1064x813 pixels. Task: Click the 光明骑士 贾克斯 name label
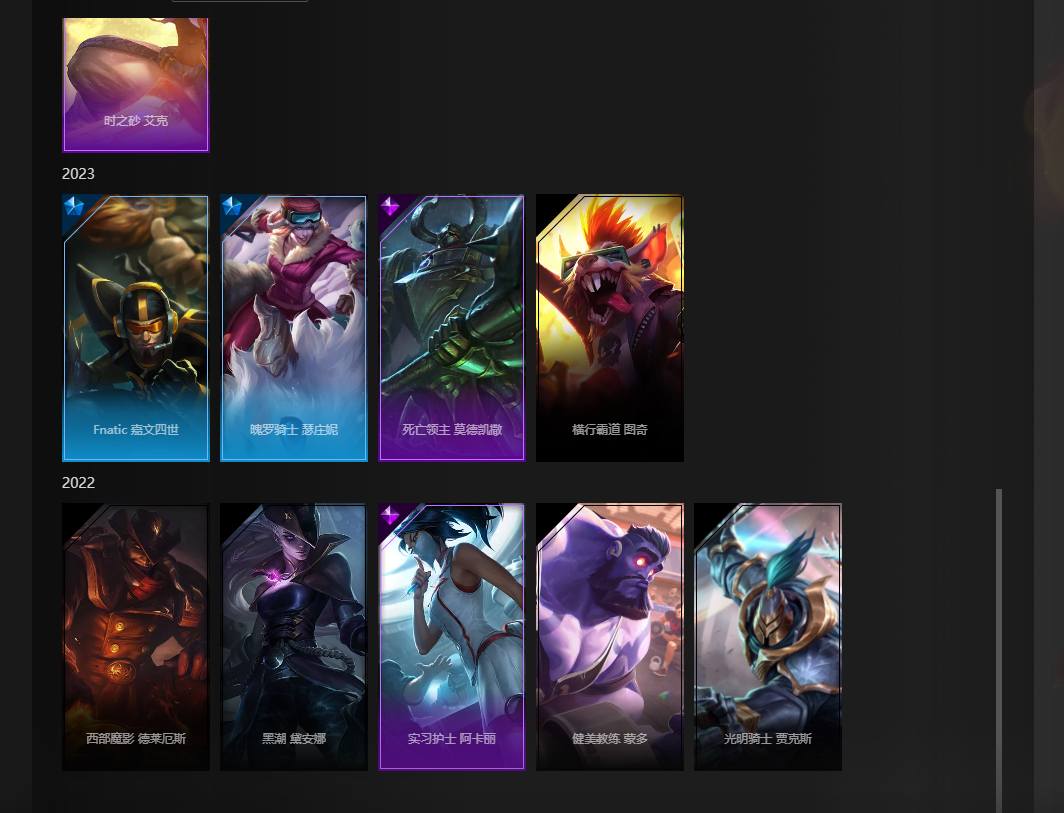(x=767, y=738)
